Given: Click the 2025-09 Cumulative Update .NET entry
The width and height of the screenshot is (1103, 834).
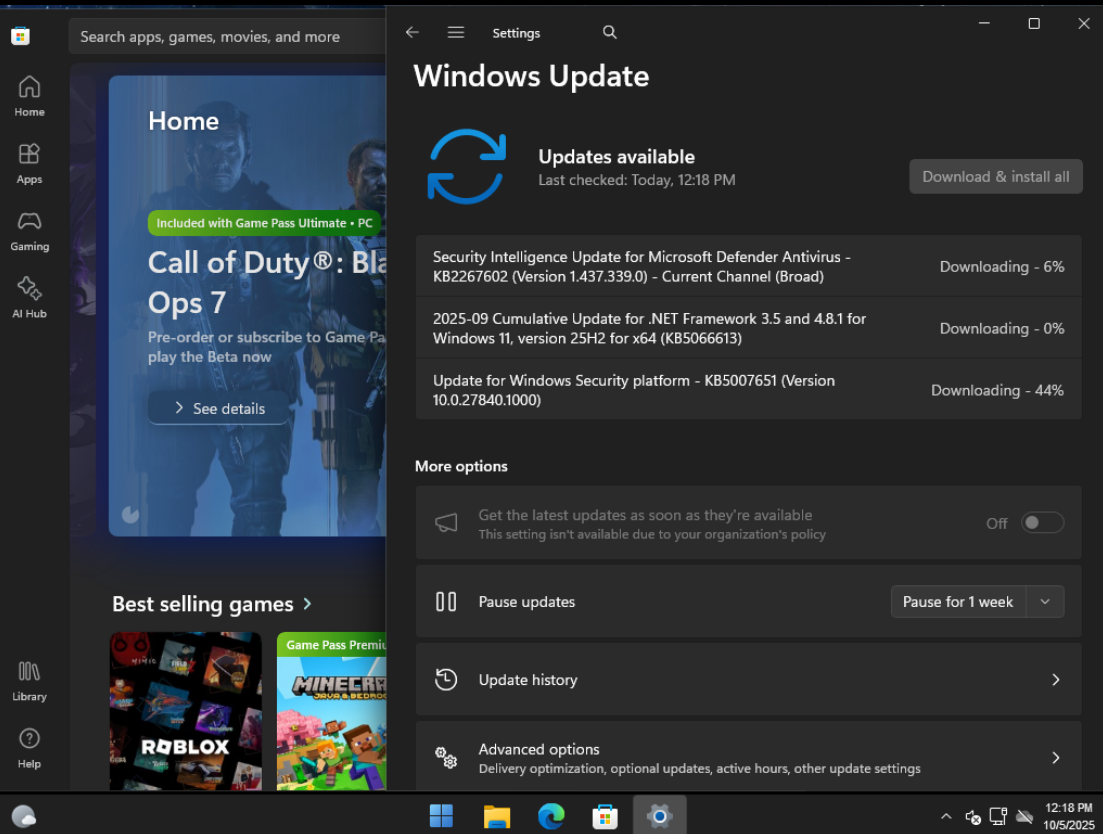Looking at the screenshot, I should (748, 328).
